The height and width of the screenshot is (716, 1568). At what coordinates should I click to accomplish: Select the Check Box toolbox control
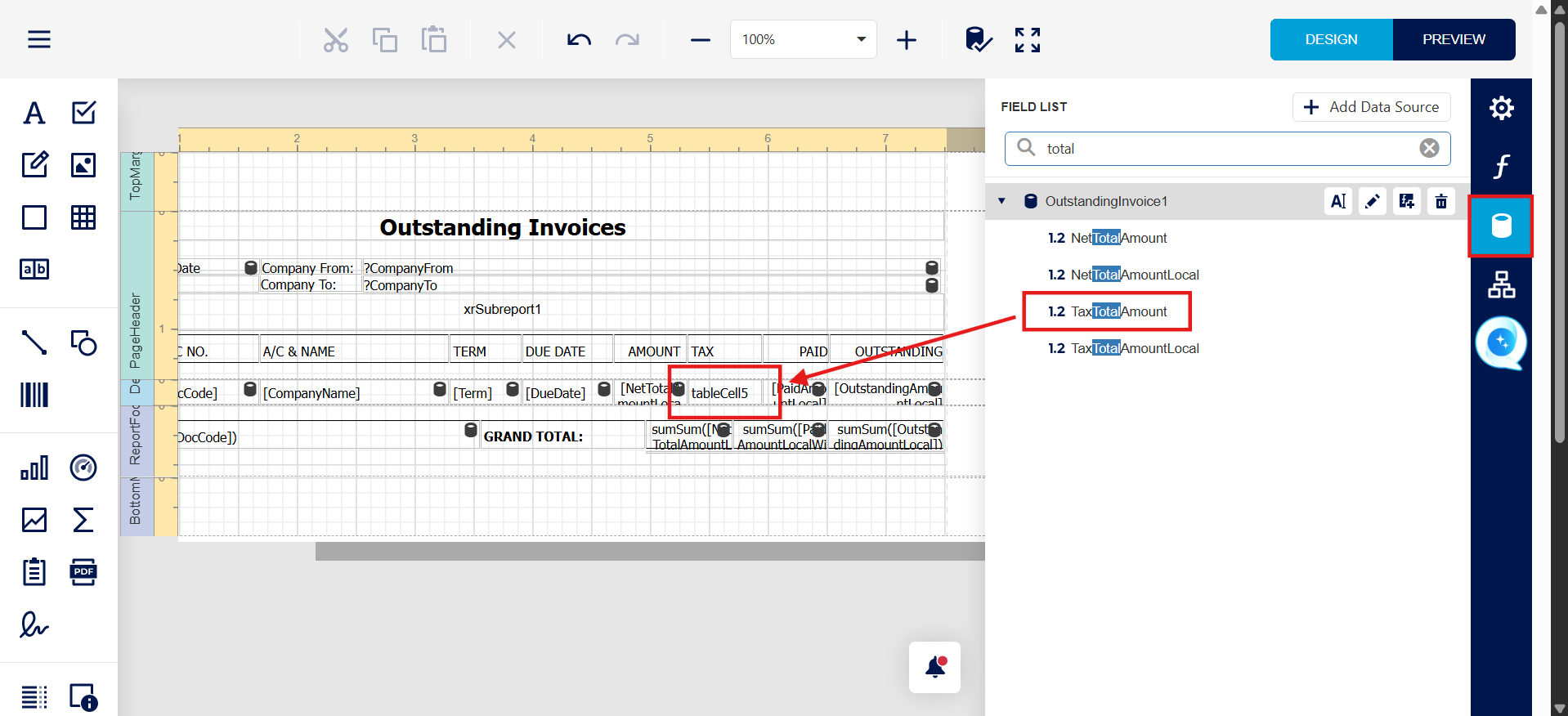pyautogui.click(x=83, y=113)
